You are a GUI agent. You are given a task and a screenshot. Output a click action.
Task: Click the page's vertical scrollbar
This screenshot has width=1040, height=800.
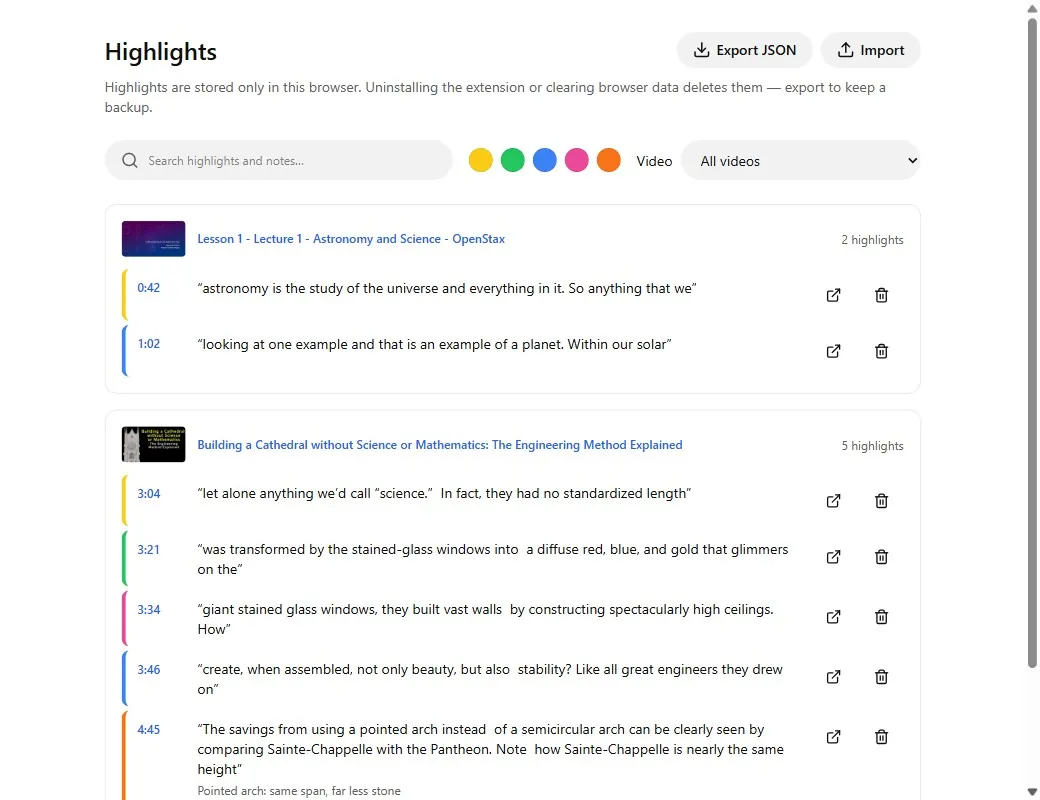point(1032,343)
